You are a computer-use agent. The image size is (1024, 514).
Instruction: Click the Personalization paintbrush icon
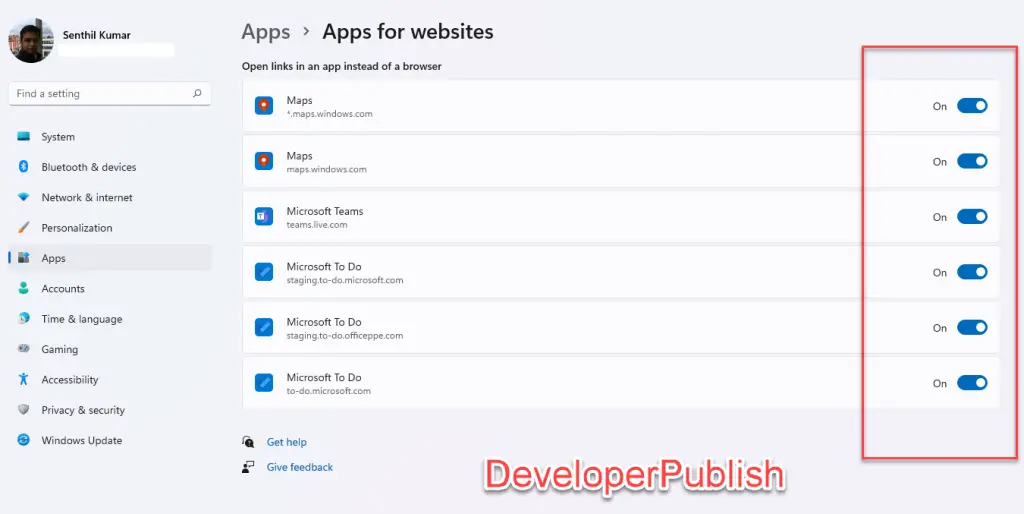[24, 228]
